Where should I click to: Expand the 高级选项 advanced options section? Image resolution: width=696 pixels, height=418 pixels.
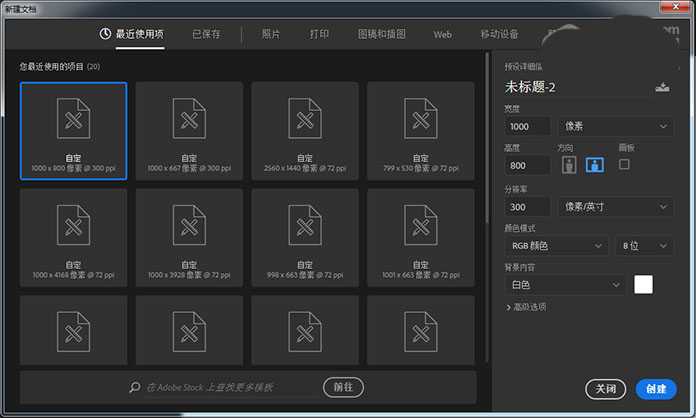click(x=526, y=307)
